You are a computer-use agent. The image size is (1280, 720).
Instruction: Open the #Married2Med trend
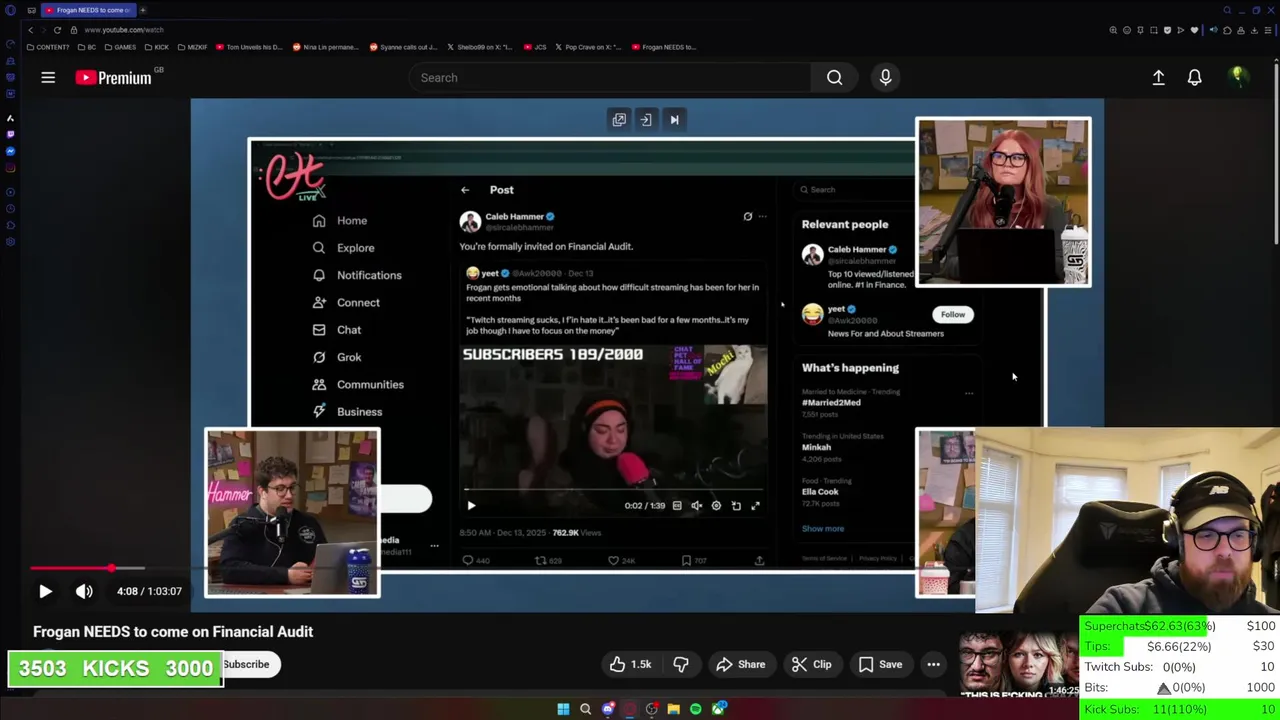pos(831,402)
